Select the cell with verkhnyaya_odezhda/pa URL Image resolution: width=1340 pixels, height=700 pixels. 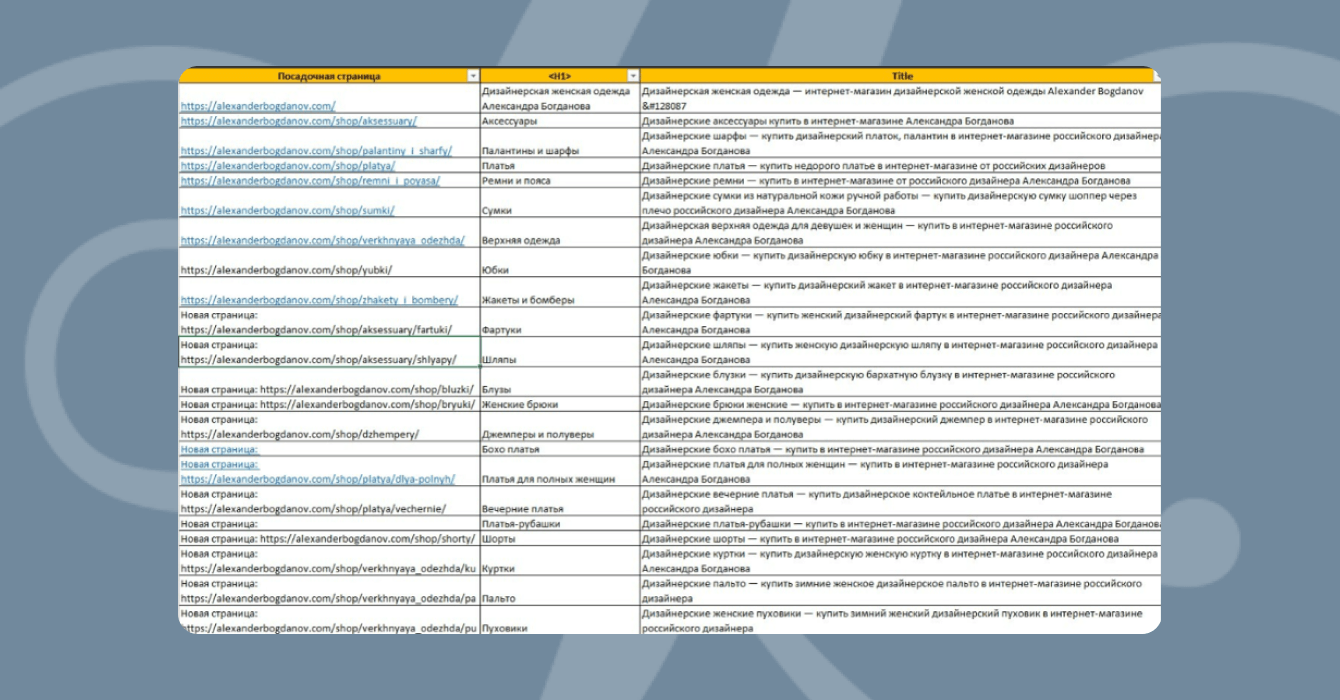coord(329,591)
